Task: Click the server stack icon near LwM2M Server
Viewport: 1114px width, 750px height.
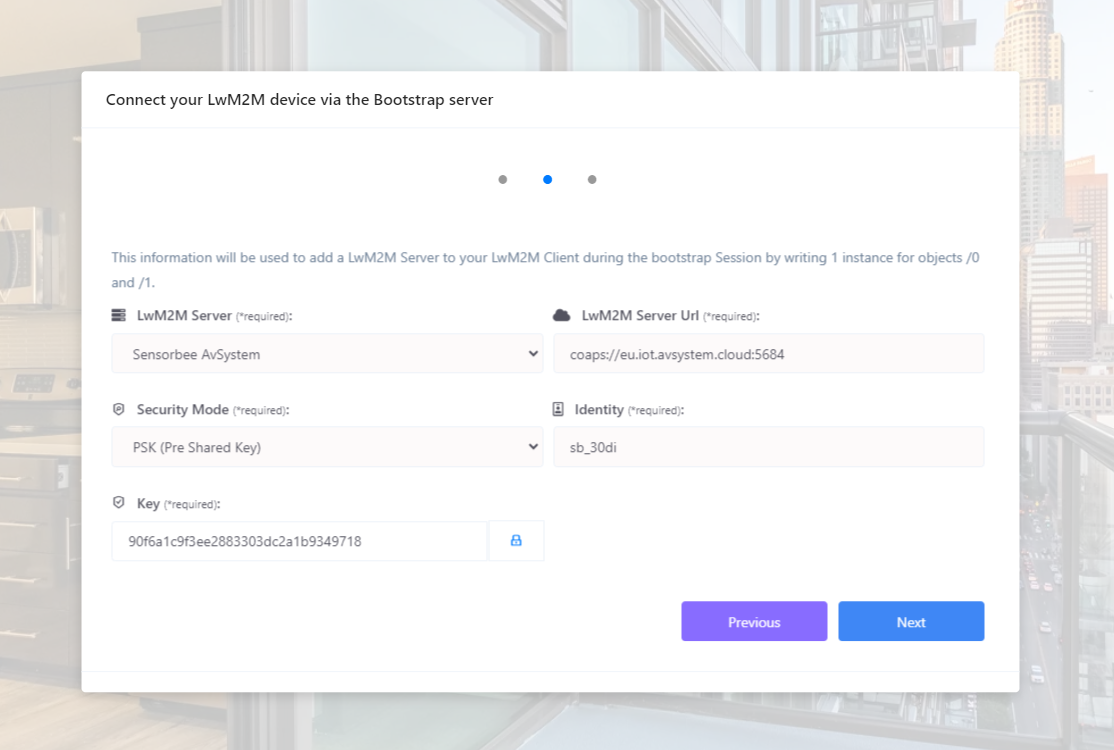Action: [x=119, y=315]
